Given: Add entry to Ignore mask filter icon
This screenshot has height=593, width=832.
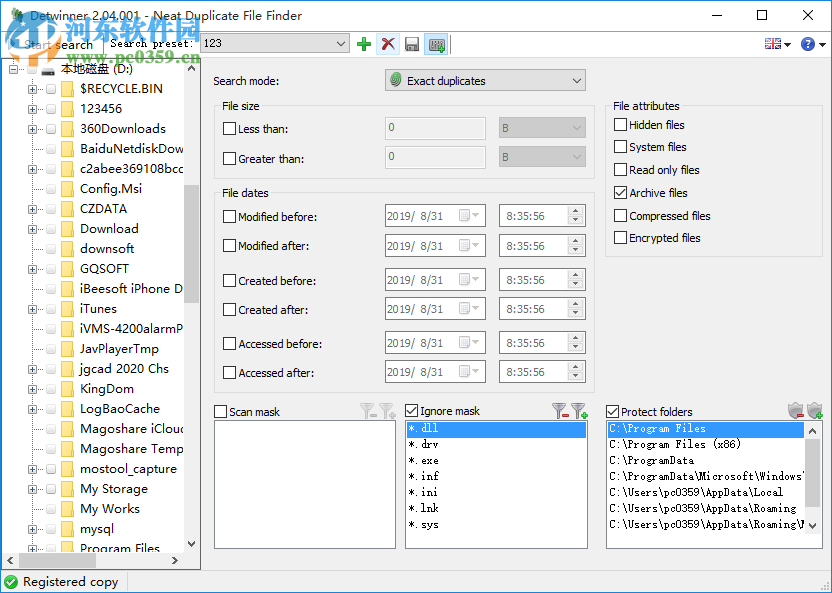Looking at the screenshot, I should (x=579, y=411).
